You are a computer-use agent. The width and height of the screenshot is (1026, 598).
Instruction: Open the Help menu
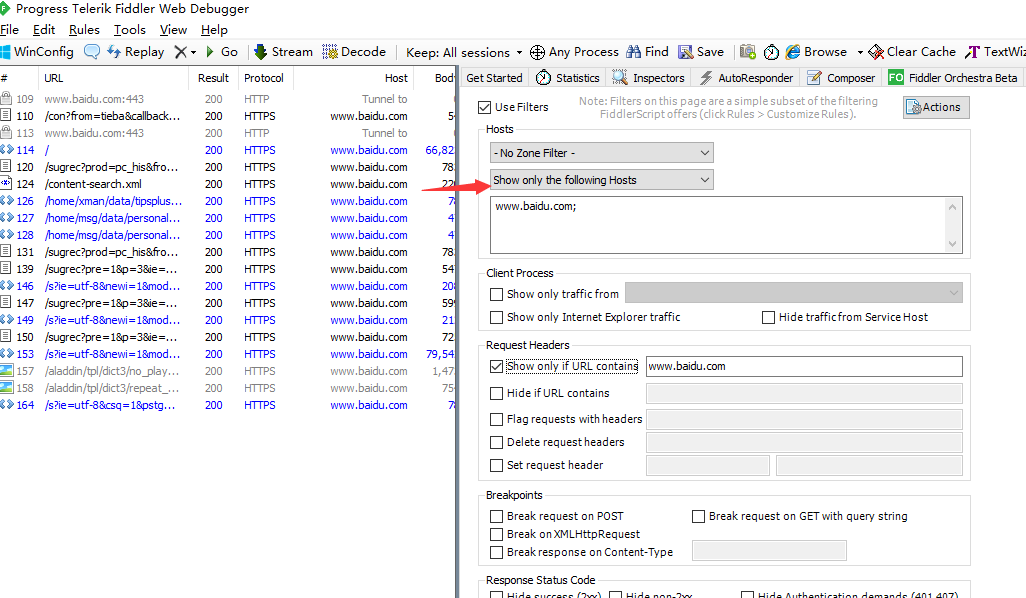pyautogui.click(x=214, y=29)
